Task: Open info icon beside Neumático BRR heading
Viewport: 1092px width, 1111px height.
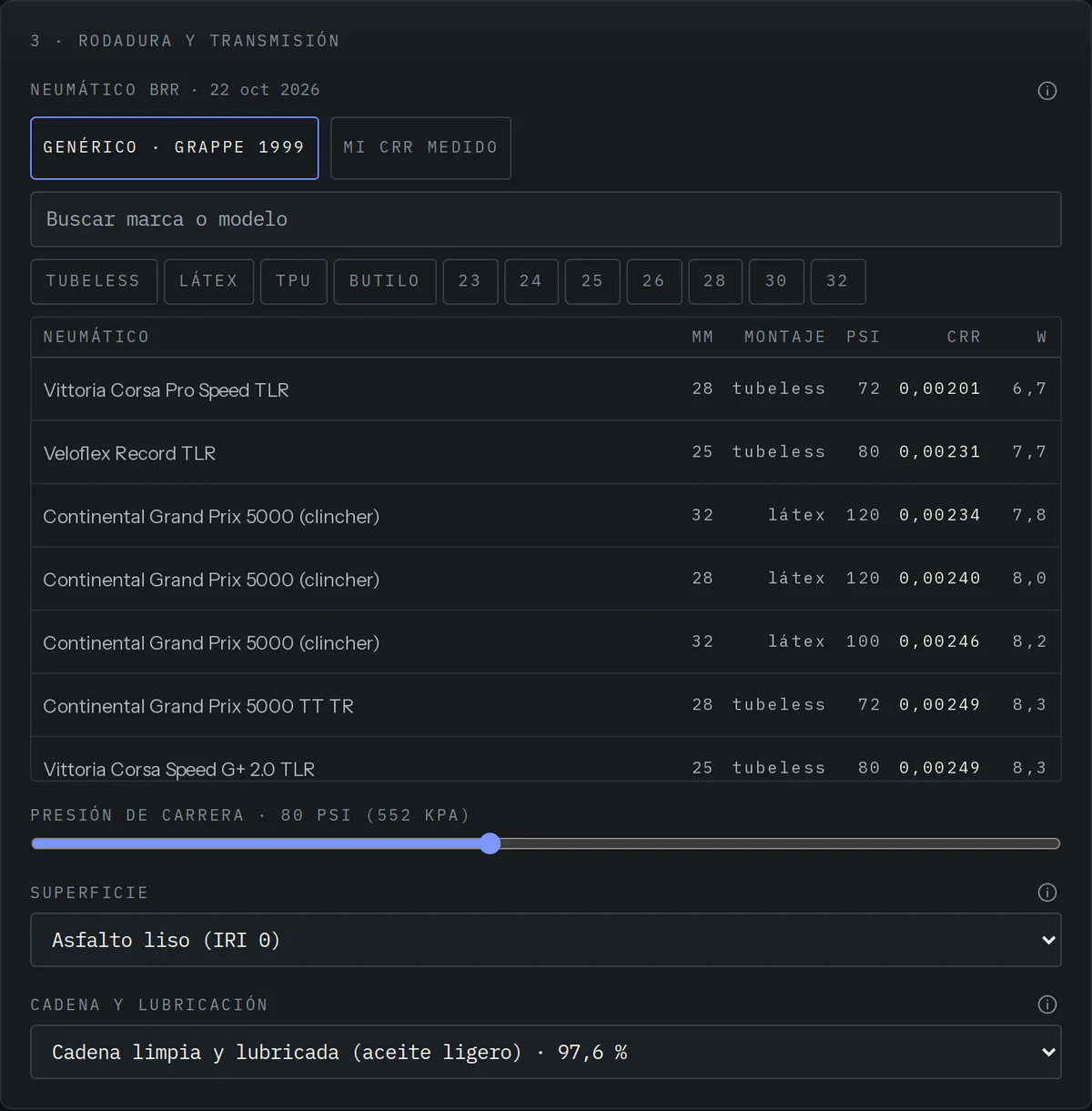Action: [1047, 91]
